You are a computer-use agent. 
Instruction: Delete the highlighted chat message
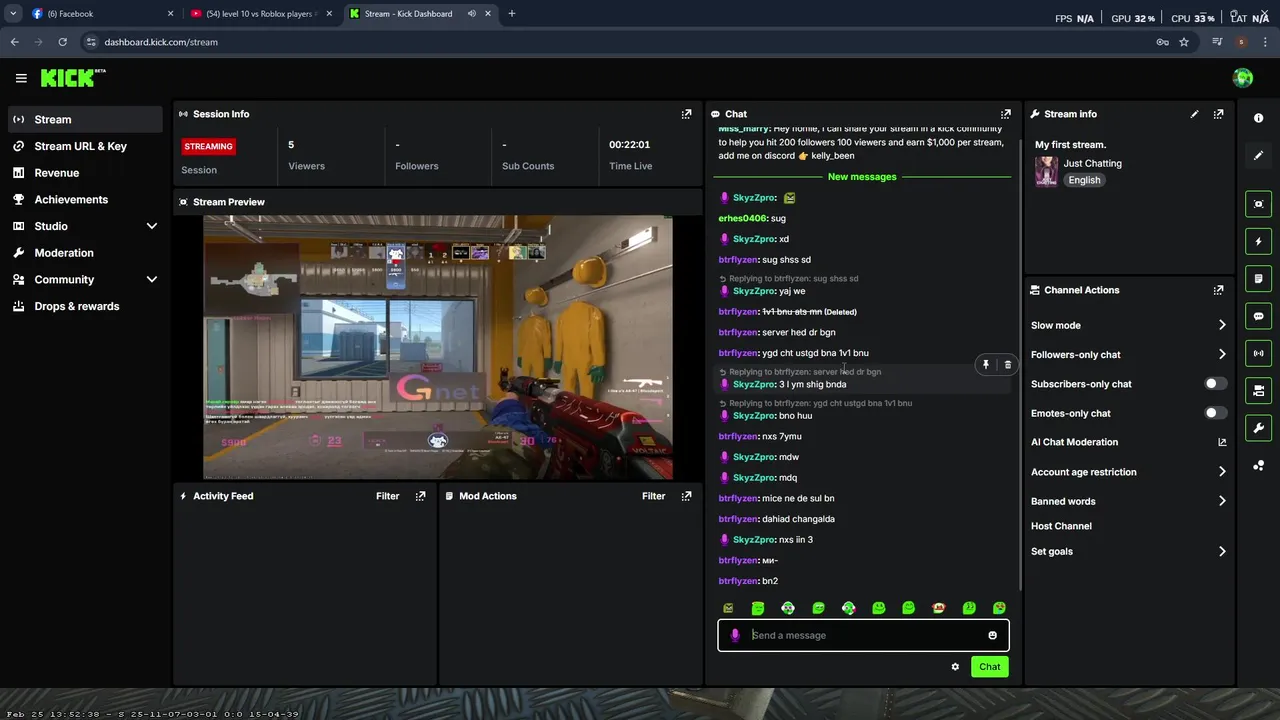pos(1007,365)
